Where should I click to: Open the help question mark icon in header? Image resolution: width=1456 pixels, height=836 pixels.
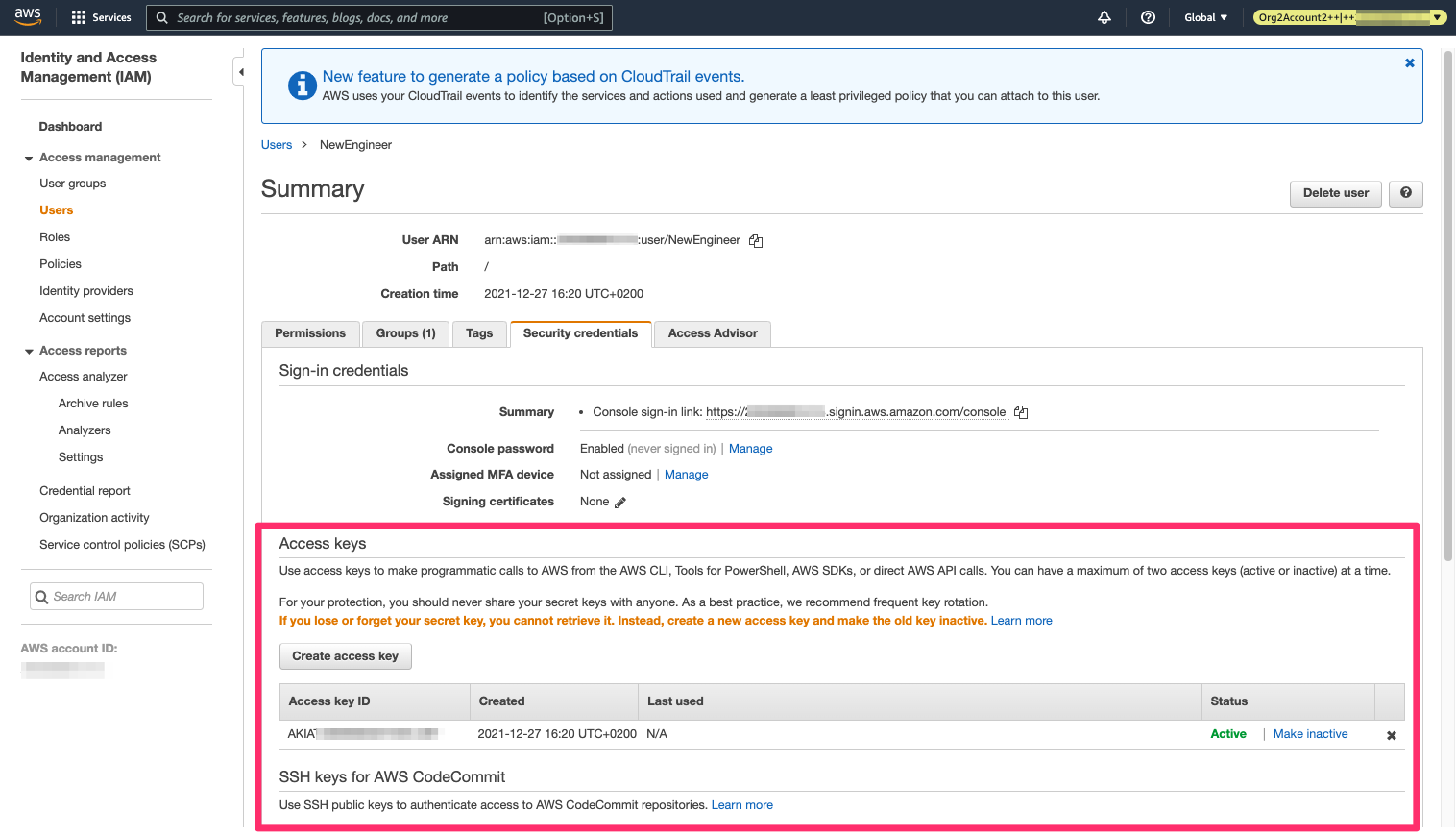1148,17
